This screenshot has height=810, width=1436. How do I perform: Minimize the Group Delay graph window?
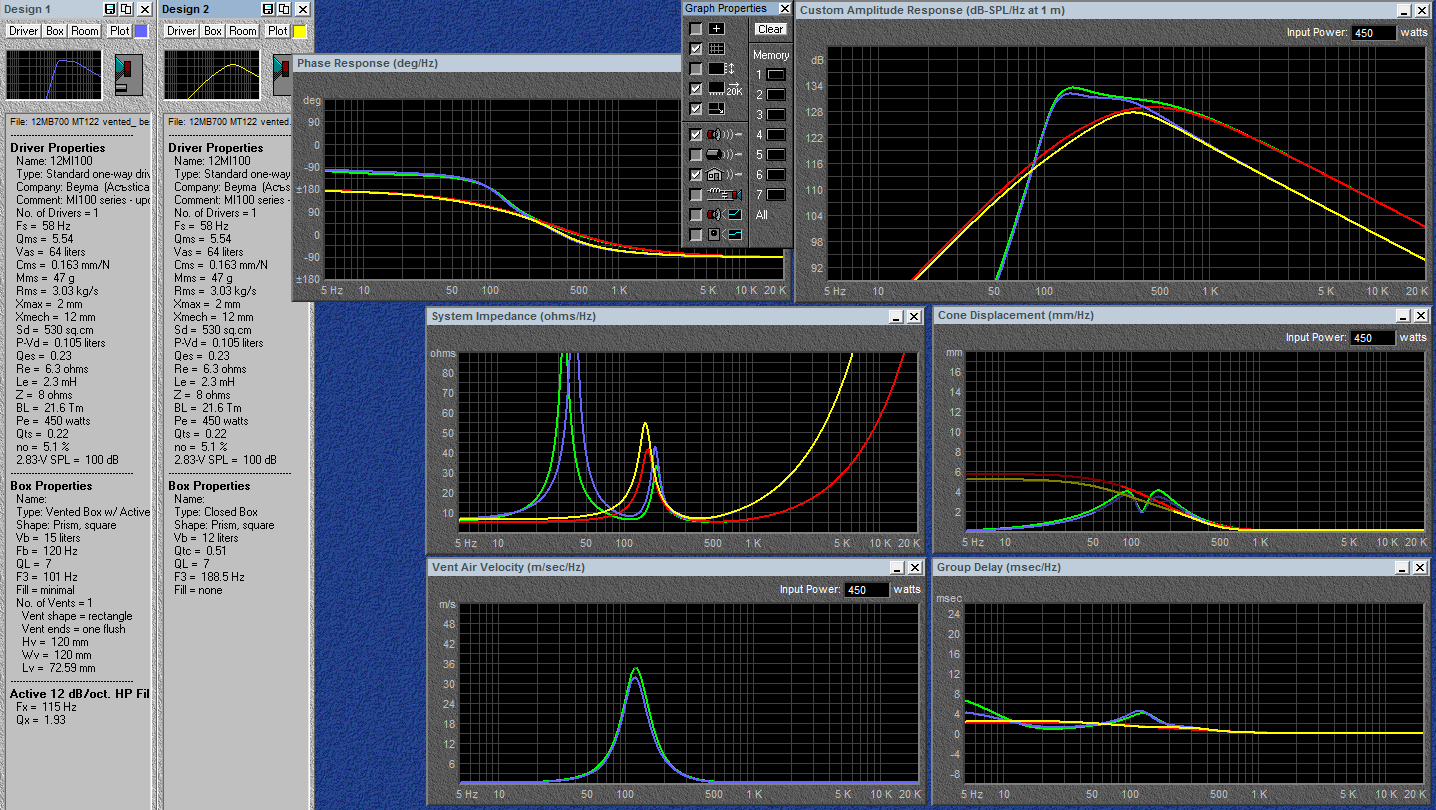pyautogui.click(x=1403, y=568)
